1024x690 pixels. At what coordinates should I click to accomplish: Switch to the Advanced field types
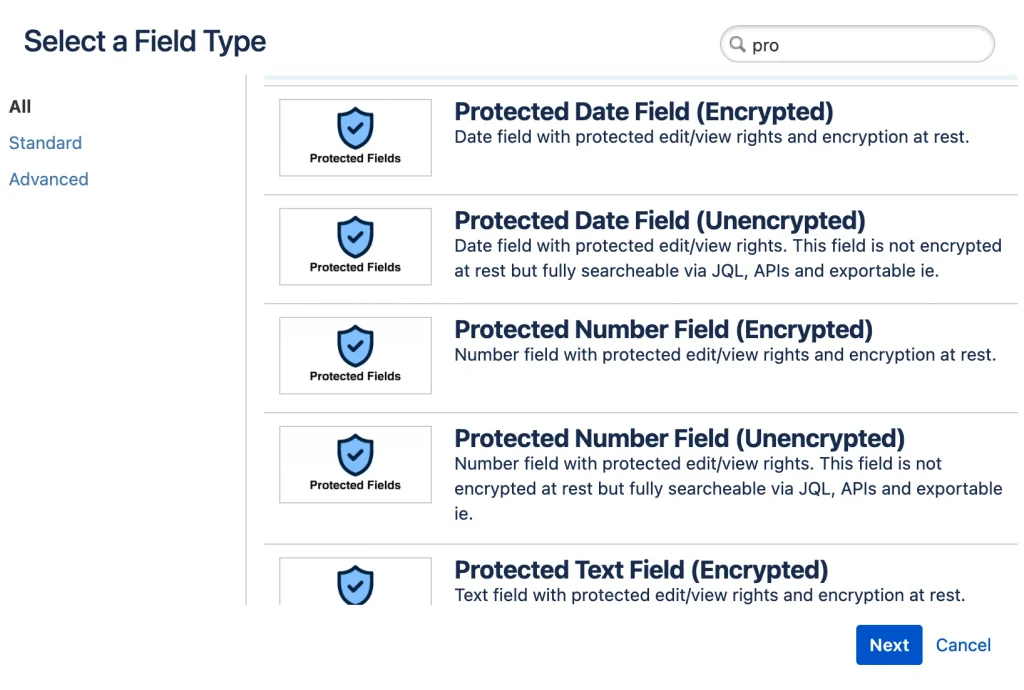pyautogui.click(x=49, y=180)
